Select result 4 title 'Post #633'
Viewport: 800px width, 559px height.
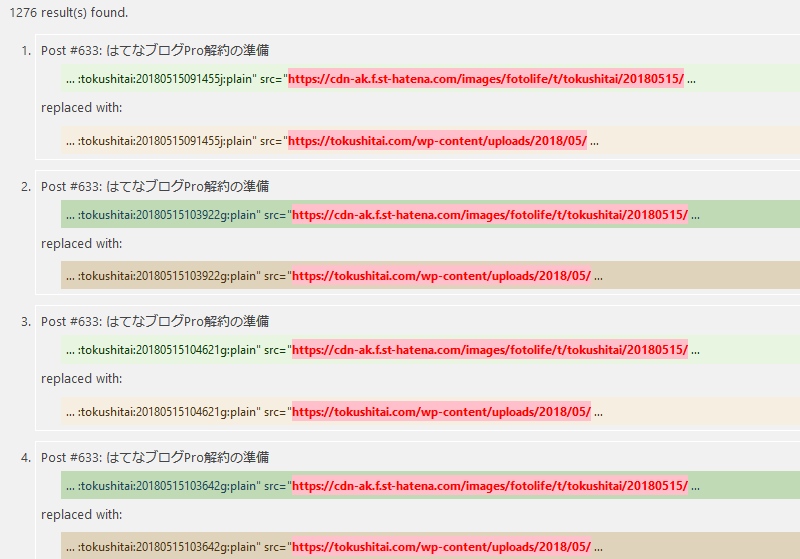[x=155, y=458]
